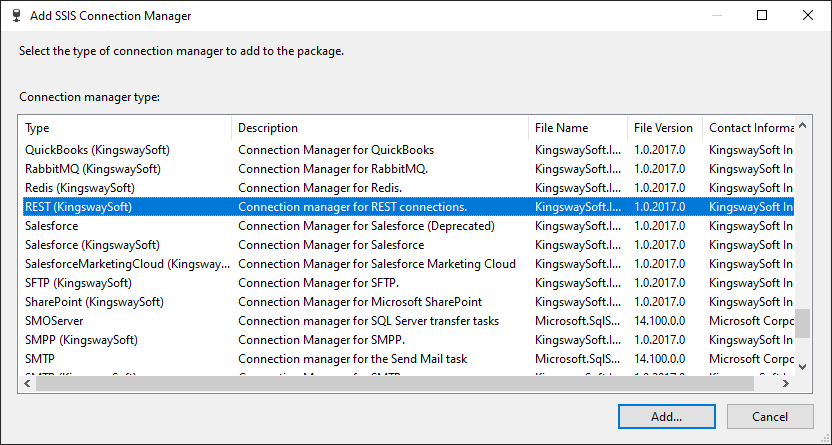Click the Cancel button
The height and width of the screenshot is (445, 832).
(770, 416)
